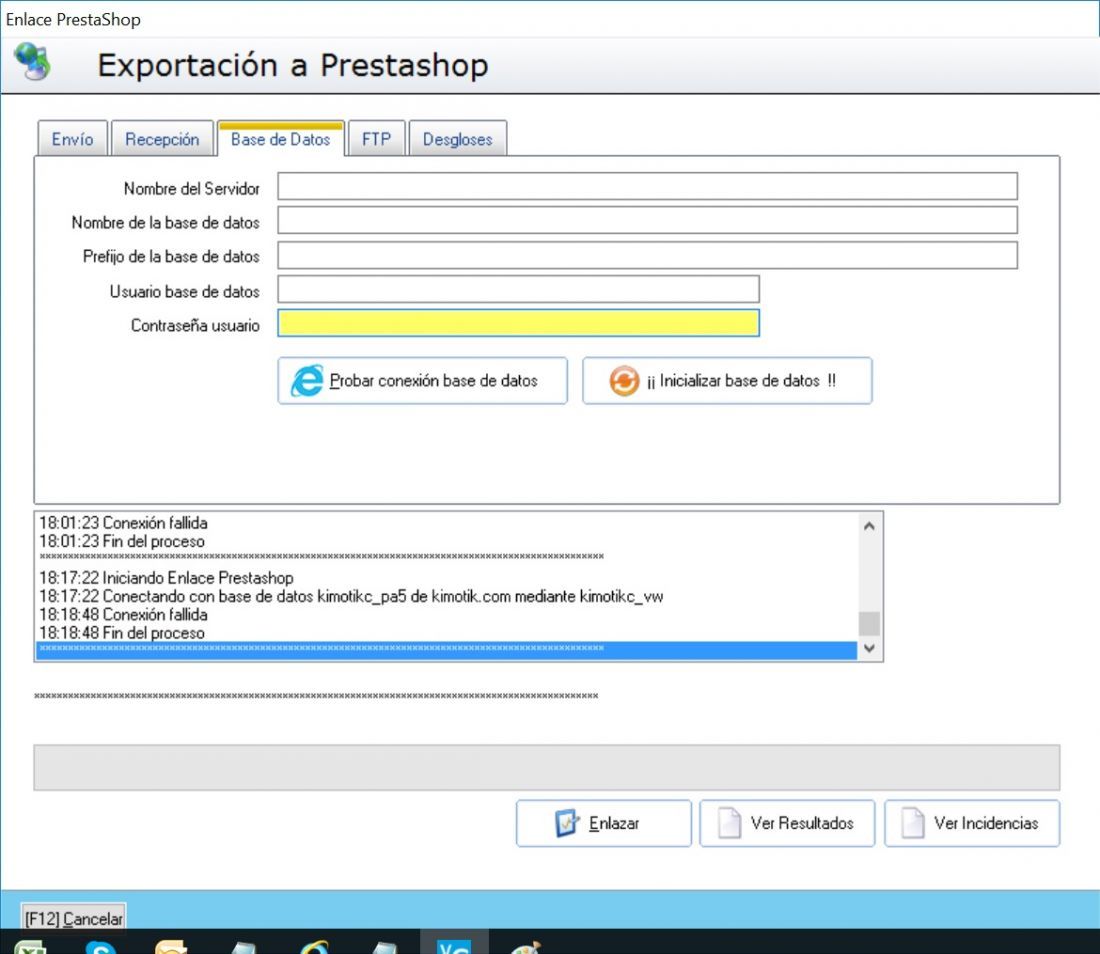Click the log scrollbar thumb
1100x954 pixels.
pyautogui.click(x=869, y=623)
